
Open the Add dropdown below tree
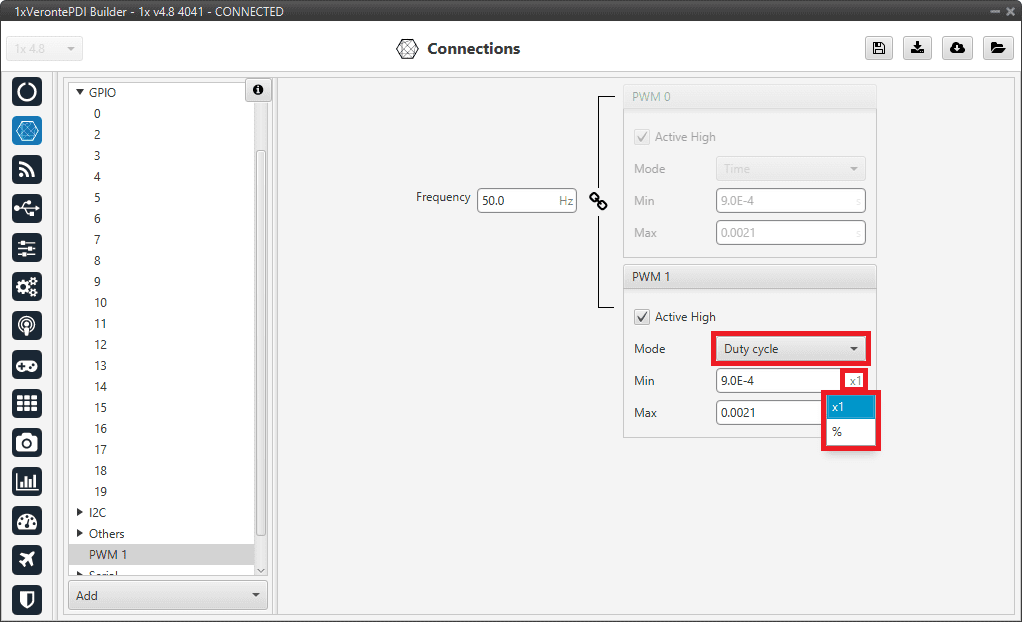pyautogui.click(x=168, y=595)
